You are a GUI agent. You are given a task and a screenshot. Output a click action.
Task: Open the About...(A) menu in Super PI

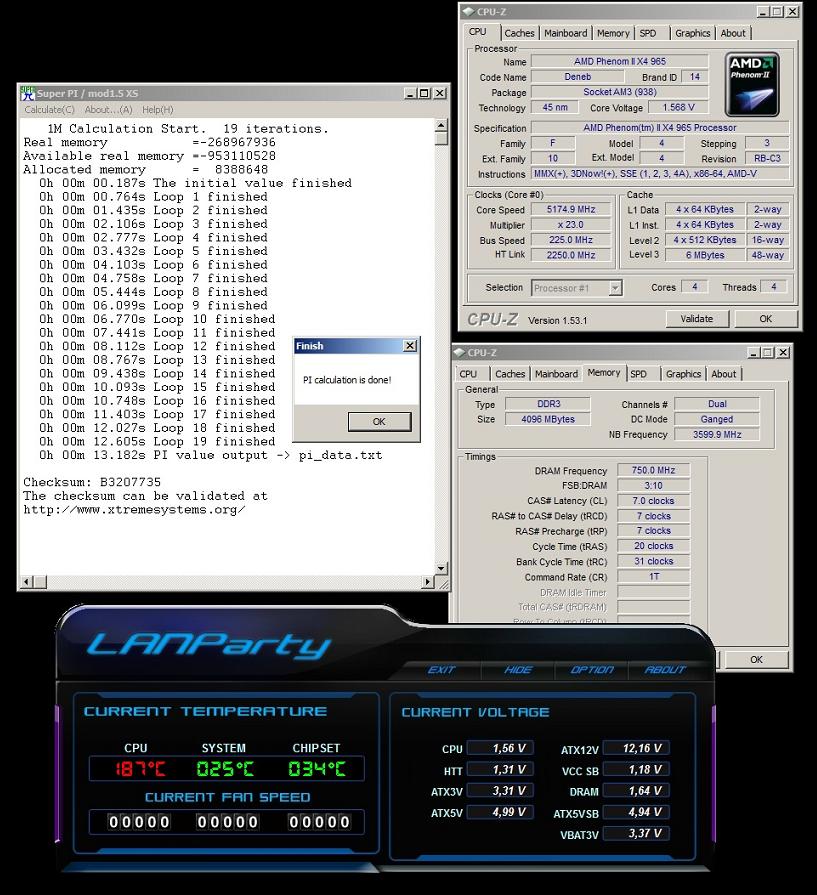(108, 110)
